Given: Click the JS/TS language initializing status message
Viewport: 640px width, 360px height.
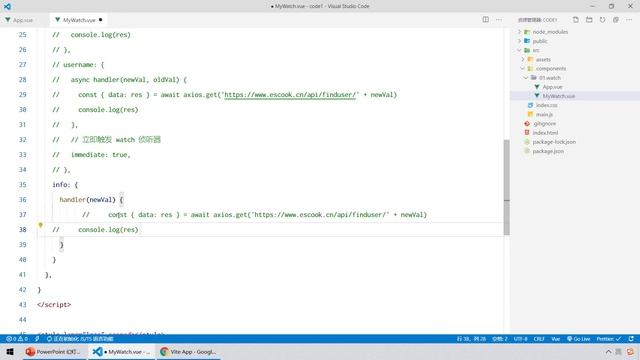Looking at the screenshot, I should [80, 339].
